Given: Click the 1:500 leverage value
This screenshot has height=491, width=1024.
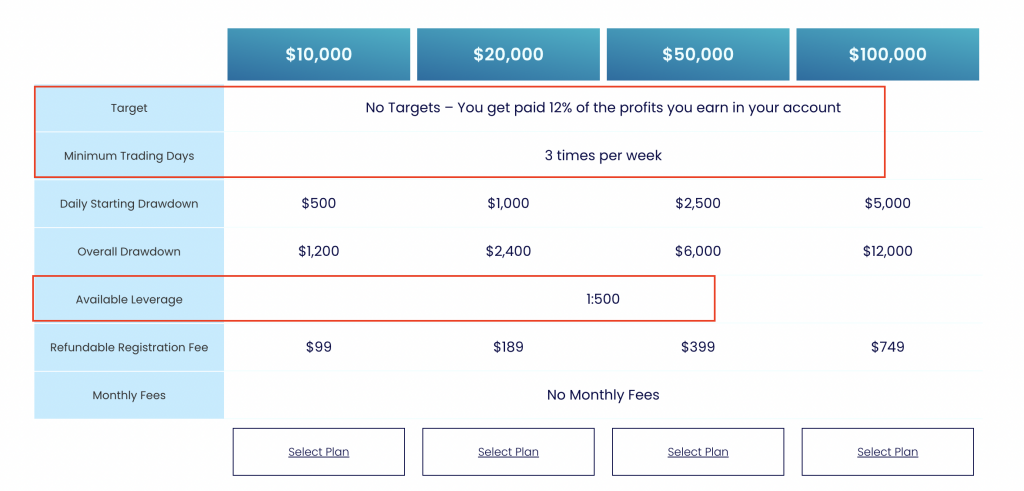Looking at the screenshot, I should pos(603,299).
